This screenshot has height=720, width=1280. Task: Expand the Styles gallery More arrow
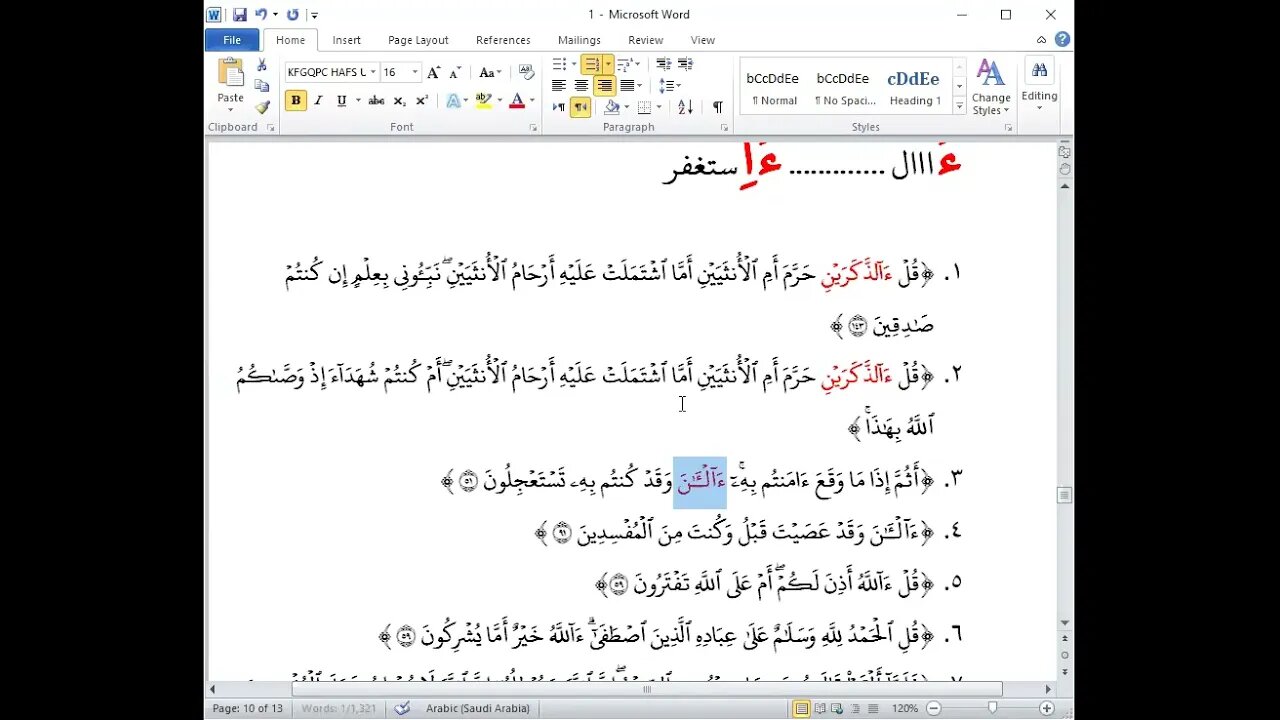(959, 105)
